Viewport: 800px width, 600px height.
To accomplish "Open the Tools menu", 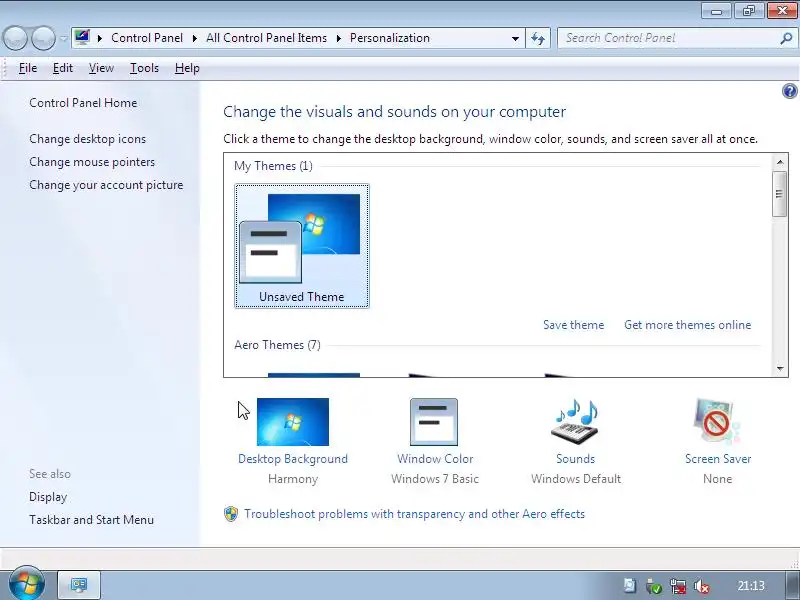I will coord(144,68).
